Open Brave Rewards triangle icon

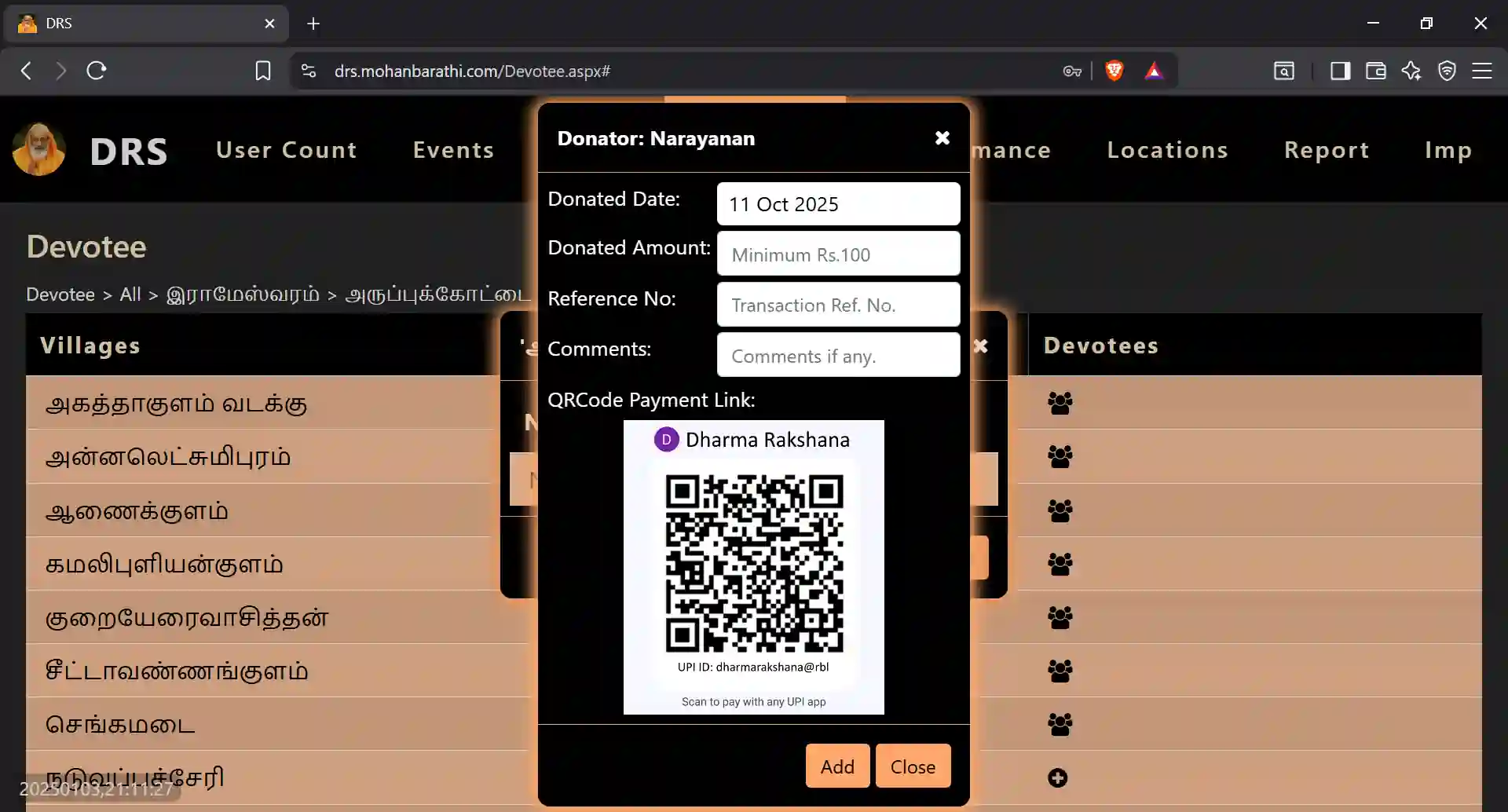(x=1154, y=71)
